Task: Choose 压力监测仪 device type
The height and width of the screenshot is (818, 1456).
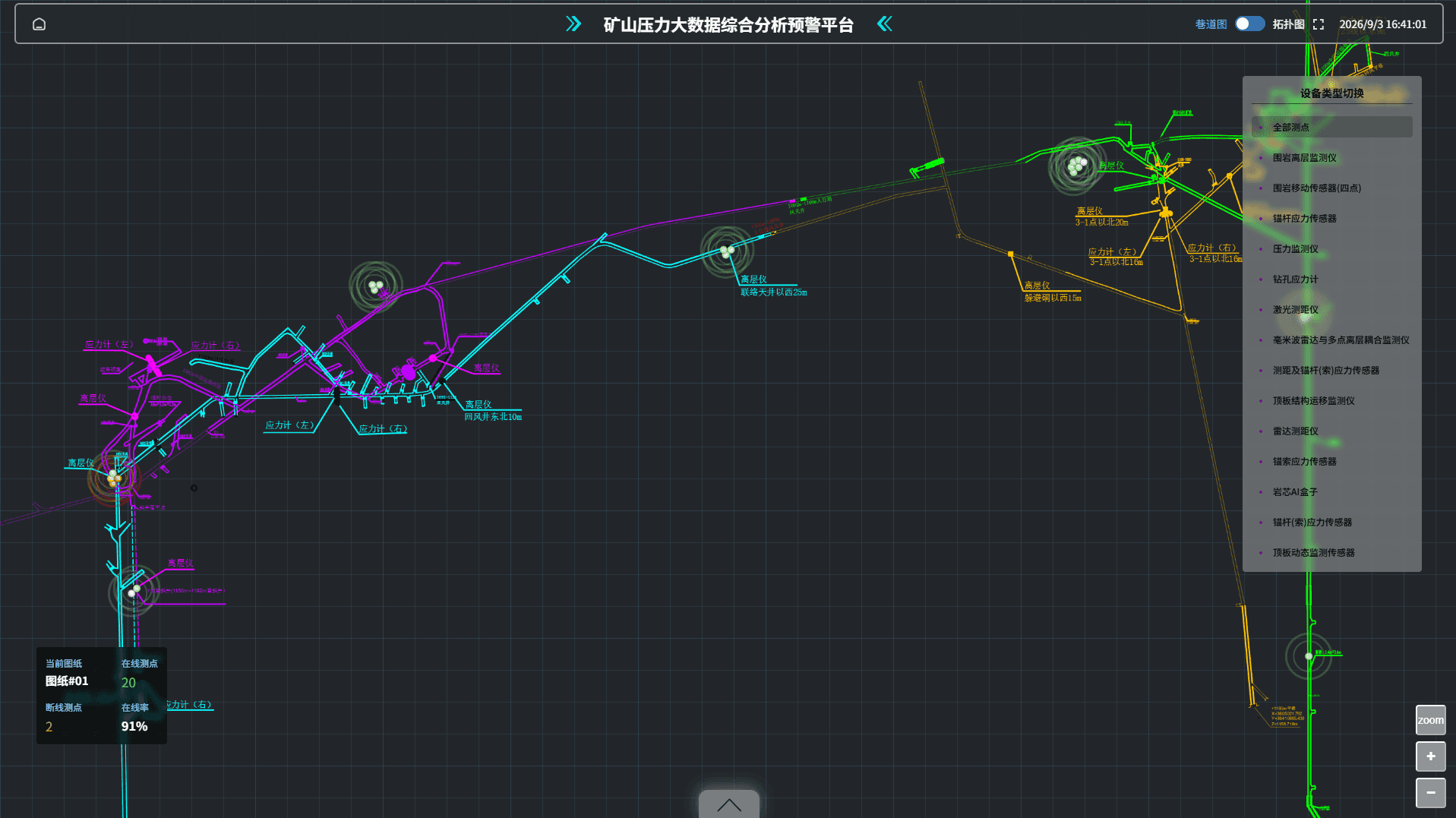Action: 1331,248
